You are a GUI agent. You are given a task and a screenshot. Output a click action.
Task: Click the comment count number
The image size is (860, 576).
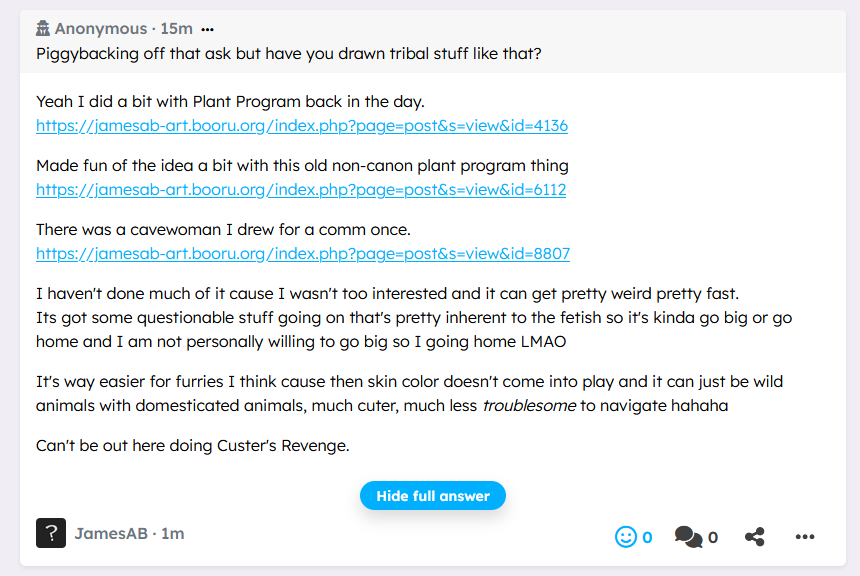pos(713,537)
